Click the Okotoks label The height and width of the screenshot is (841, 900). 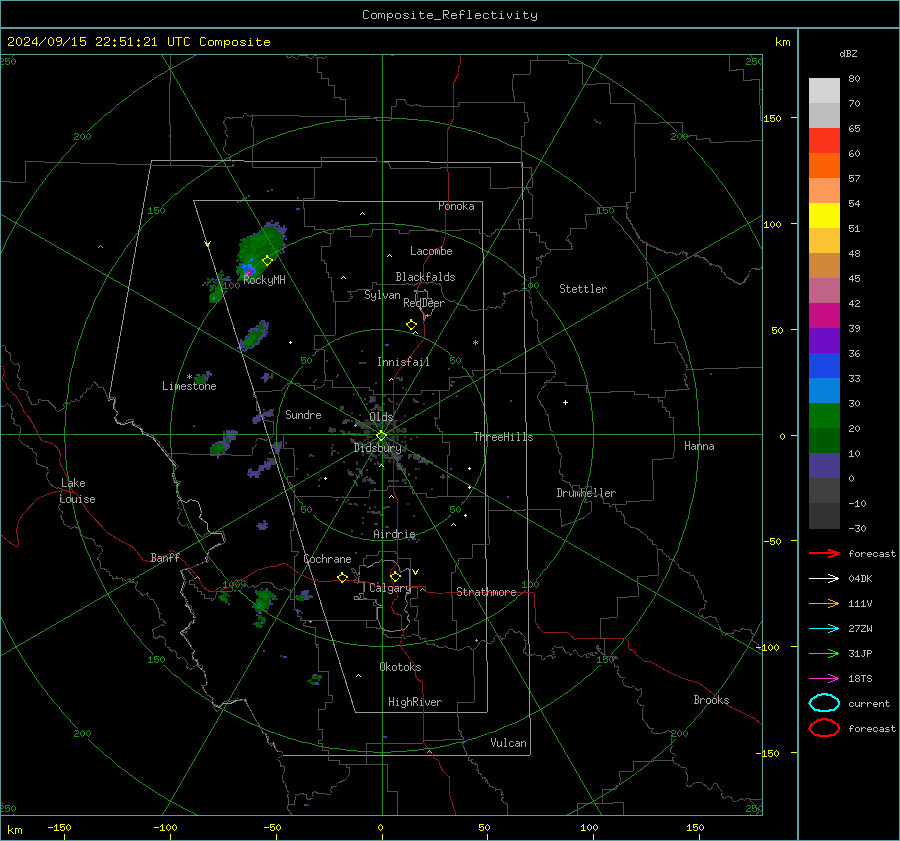point(400,667)
